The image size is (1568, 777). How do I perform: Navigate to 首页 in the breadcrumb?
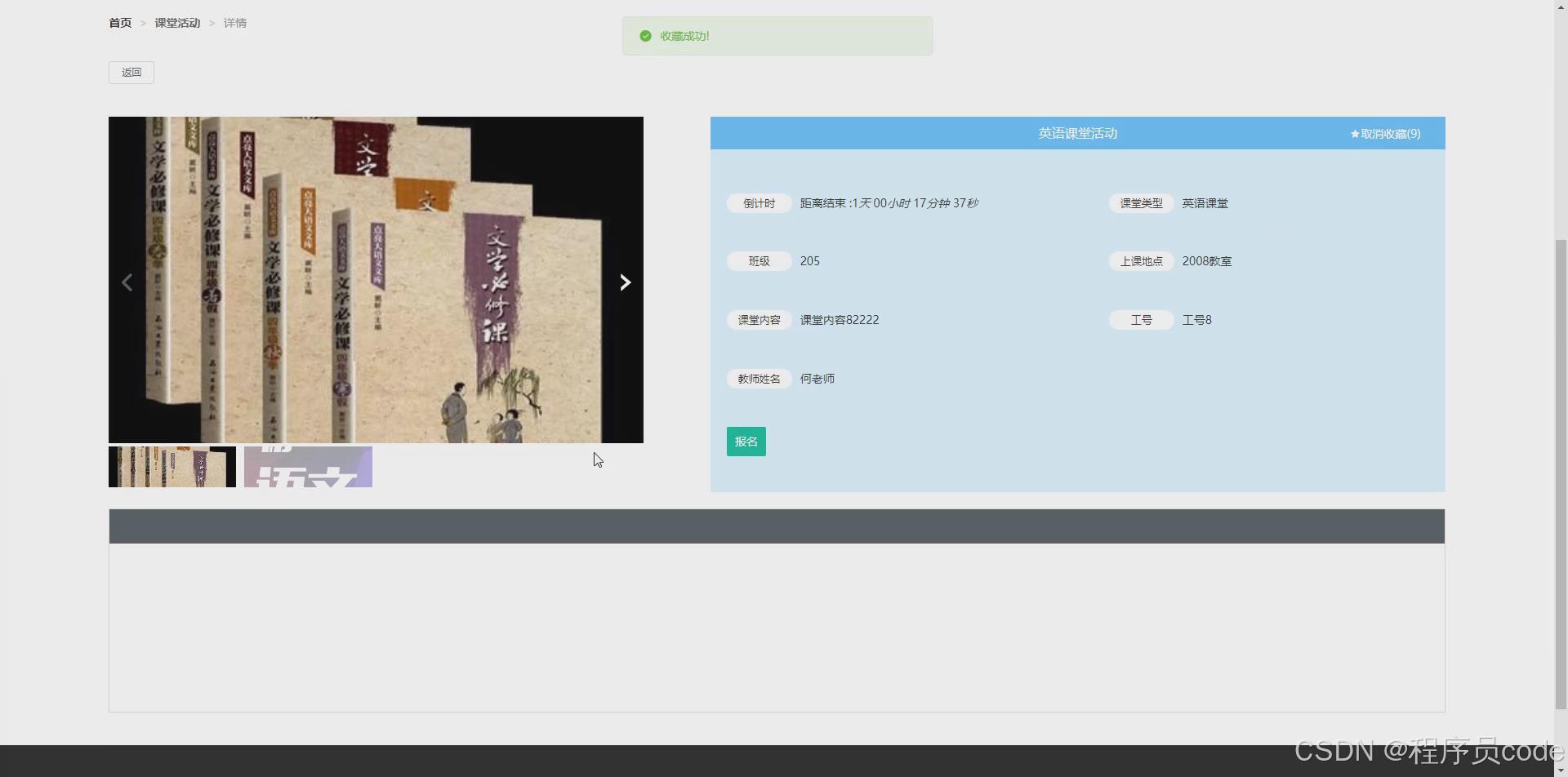(118, 23)
